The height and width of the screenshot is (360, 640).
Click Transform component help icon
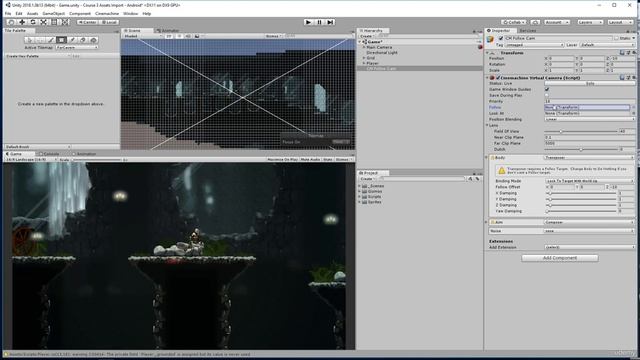point(622,53)
